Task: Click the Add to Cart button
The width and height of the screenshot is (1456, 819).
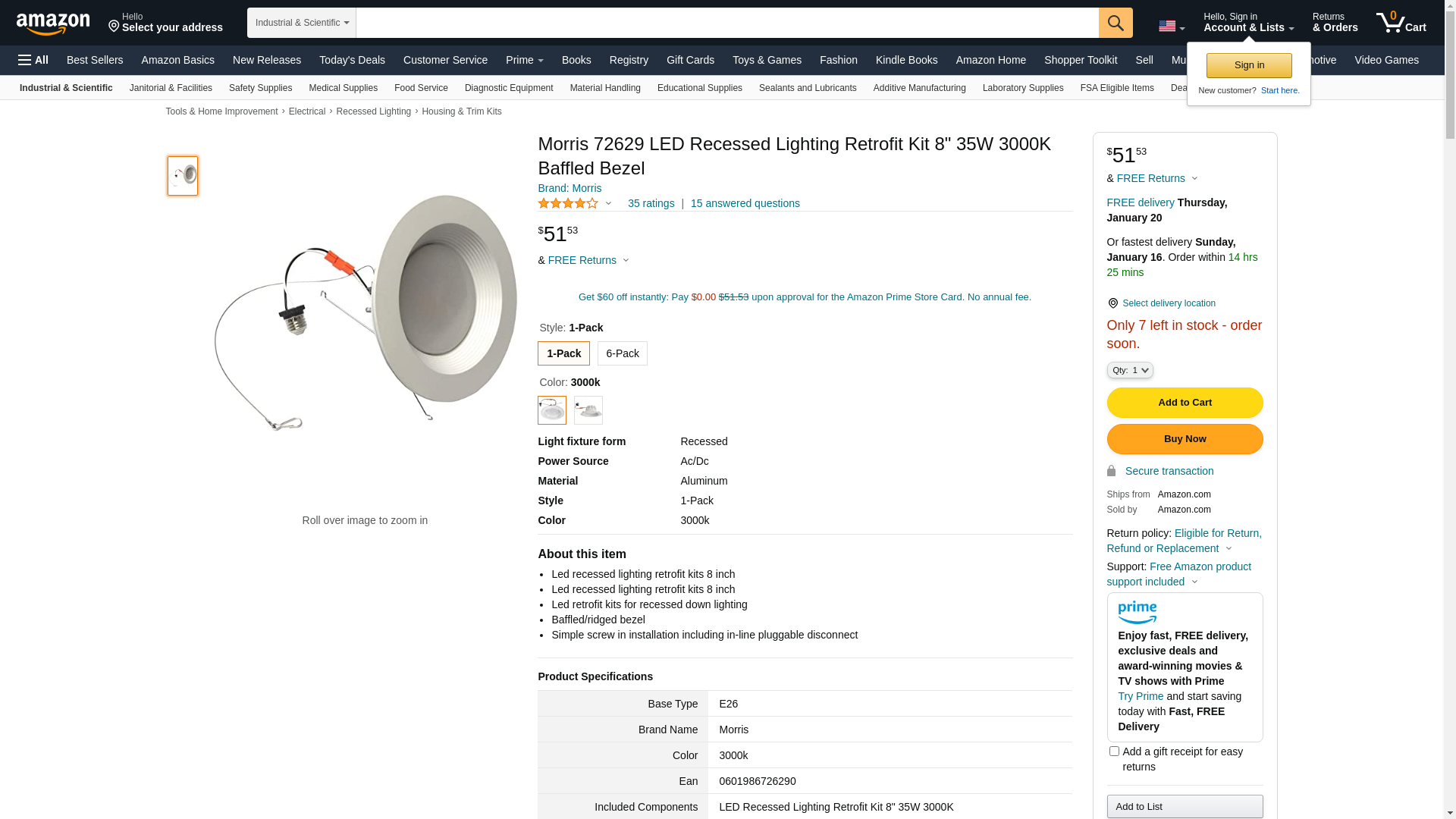Action: coord(1185,403)
